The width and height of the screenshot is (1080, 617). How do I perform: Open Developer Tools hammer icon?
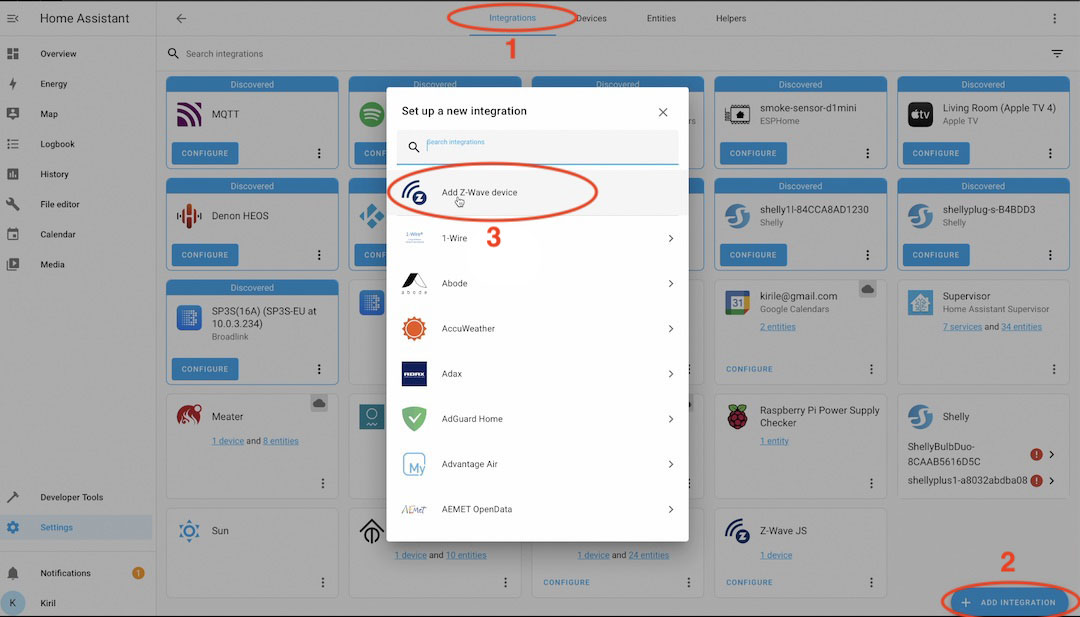coord(13,497)
